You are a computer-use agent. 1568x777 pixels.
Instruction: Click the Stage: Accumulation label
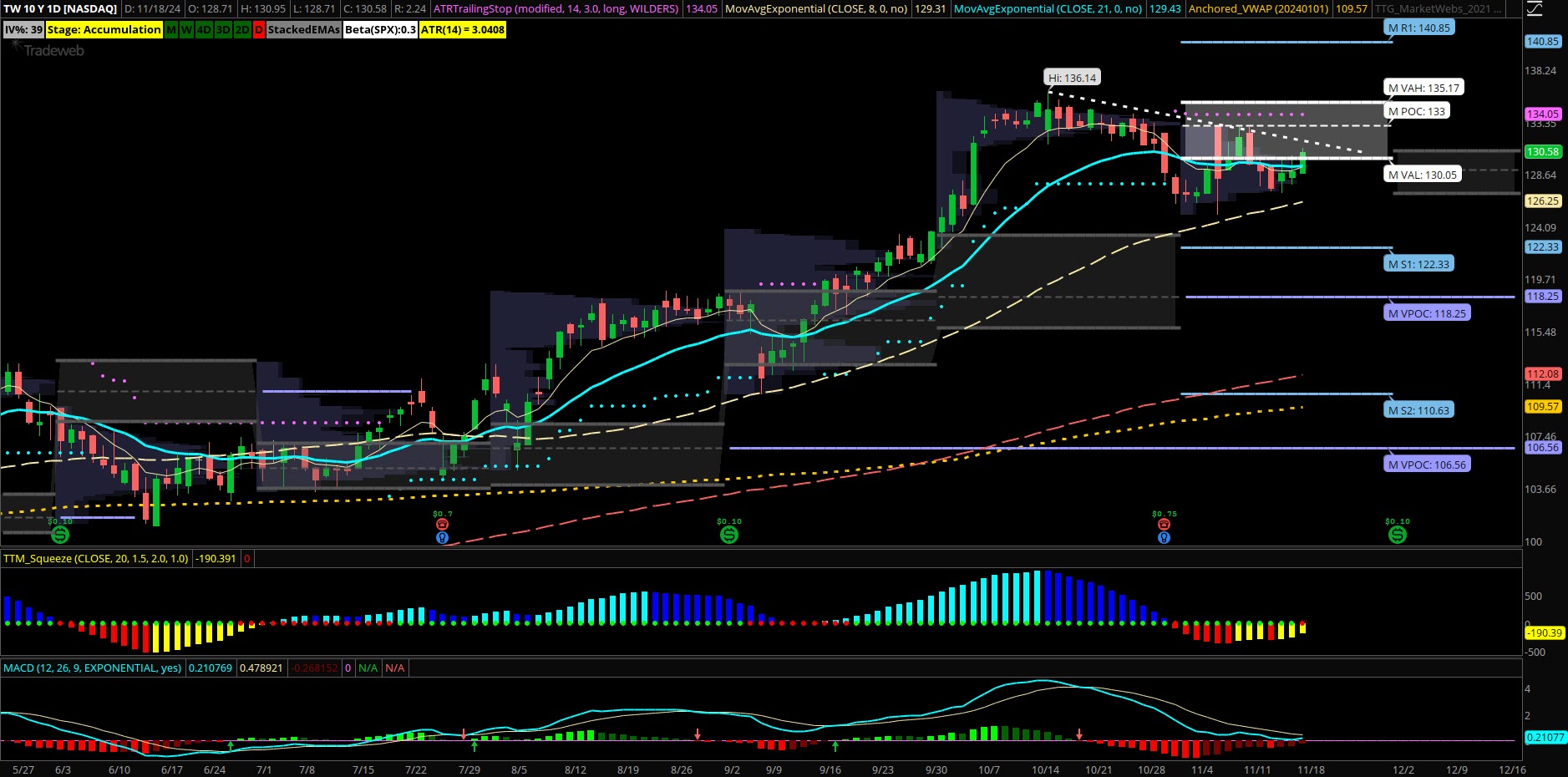(x=104, y=29)
